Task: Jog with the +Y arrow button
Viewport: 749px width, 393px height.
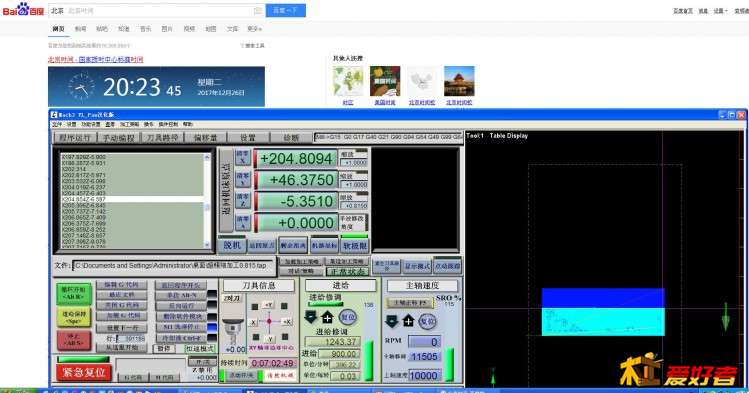Action: [269, 305]
